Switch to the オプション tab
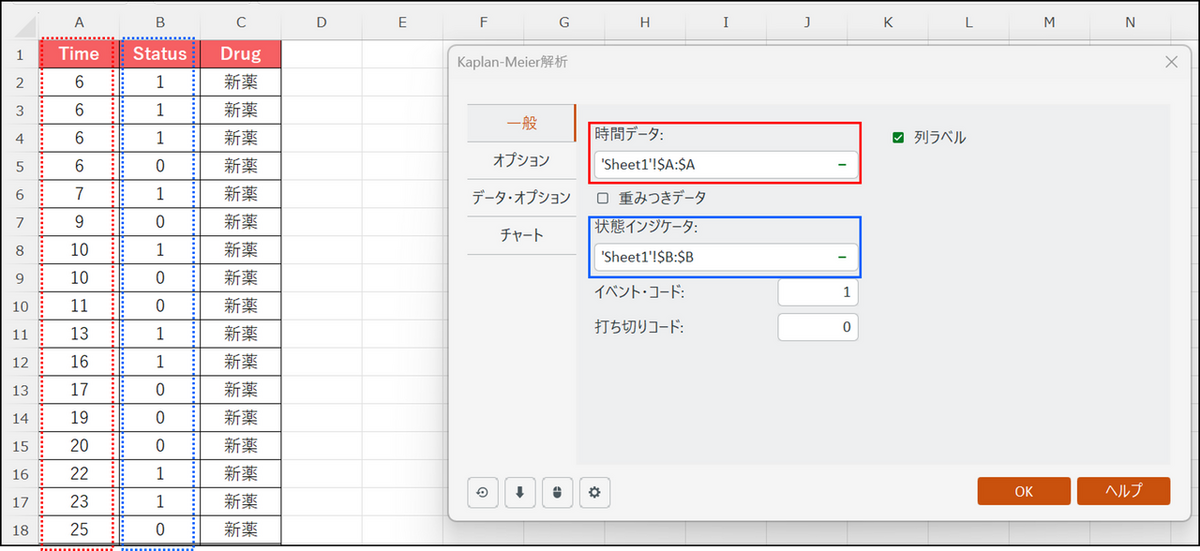 [521, 160]
